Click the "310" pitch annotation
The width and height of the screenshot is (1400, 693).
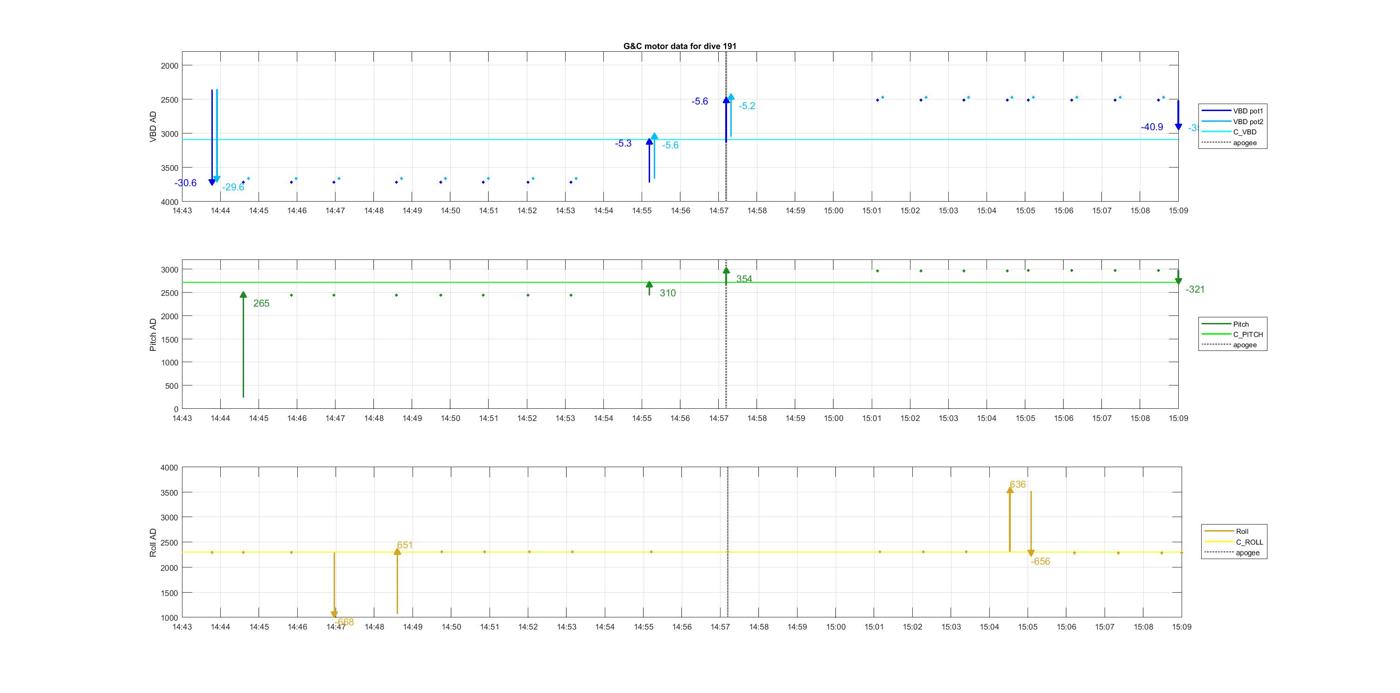click(668, 293)
